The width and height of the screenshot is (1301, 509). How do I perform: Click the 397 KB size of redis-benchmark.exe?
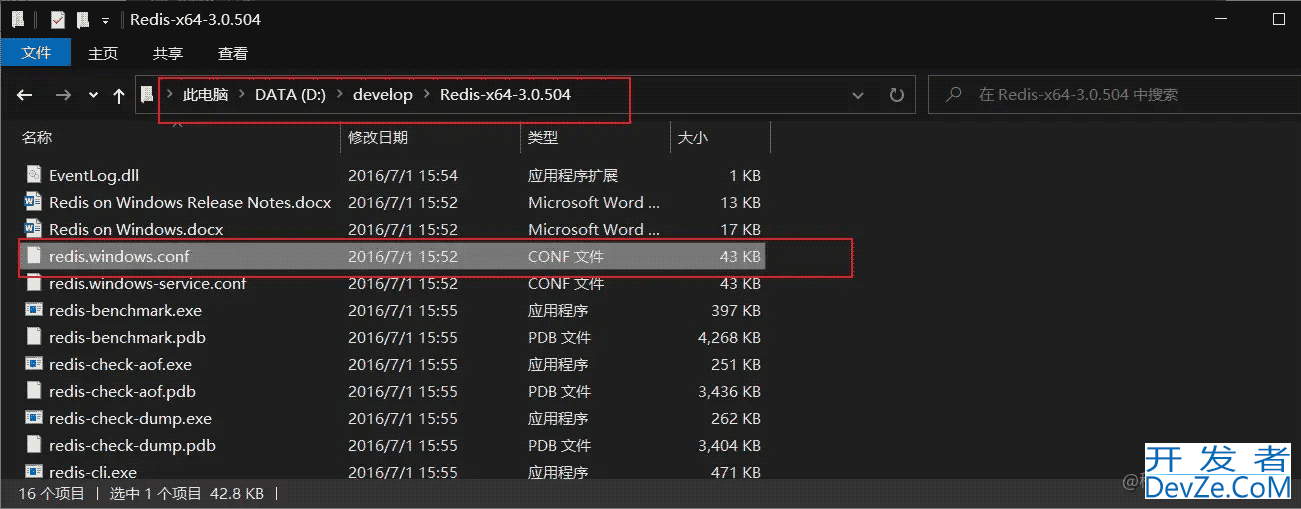pyautogui.click(x=734, y=310)
